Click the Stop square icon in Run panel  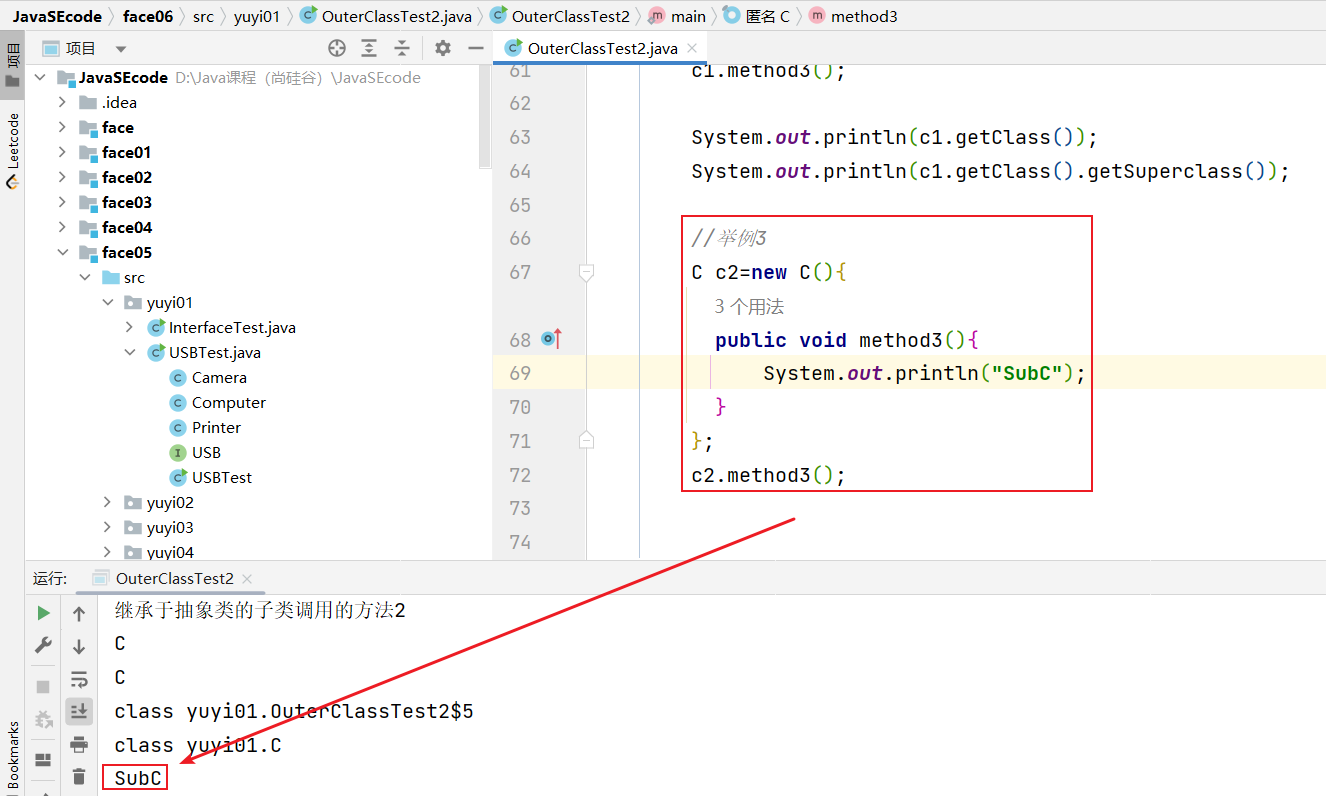(43, 687)
